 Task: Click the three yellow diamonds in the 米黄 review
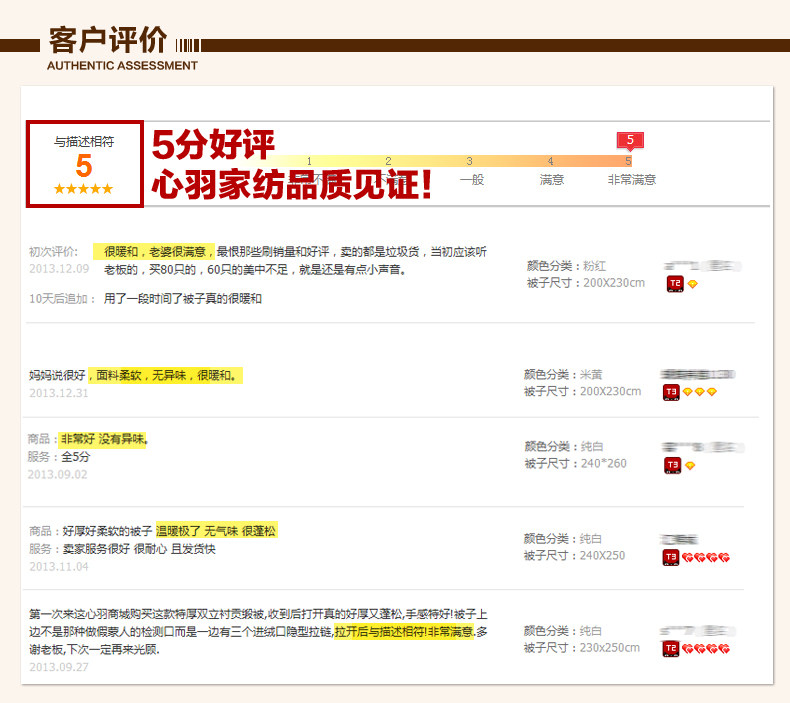700,392
